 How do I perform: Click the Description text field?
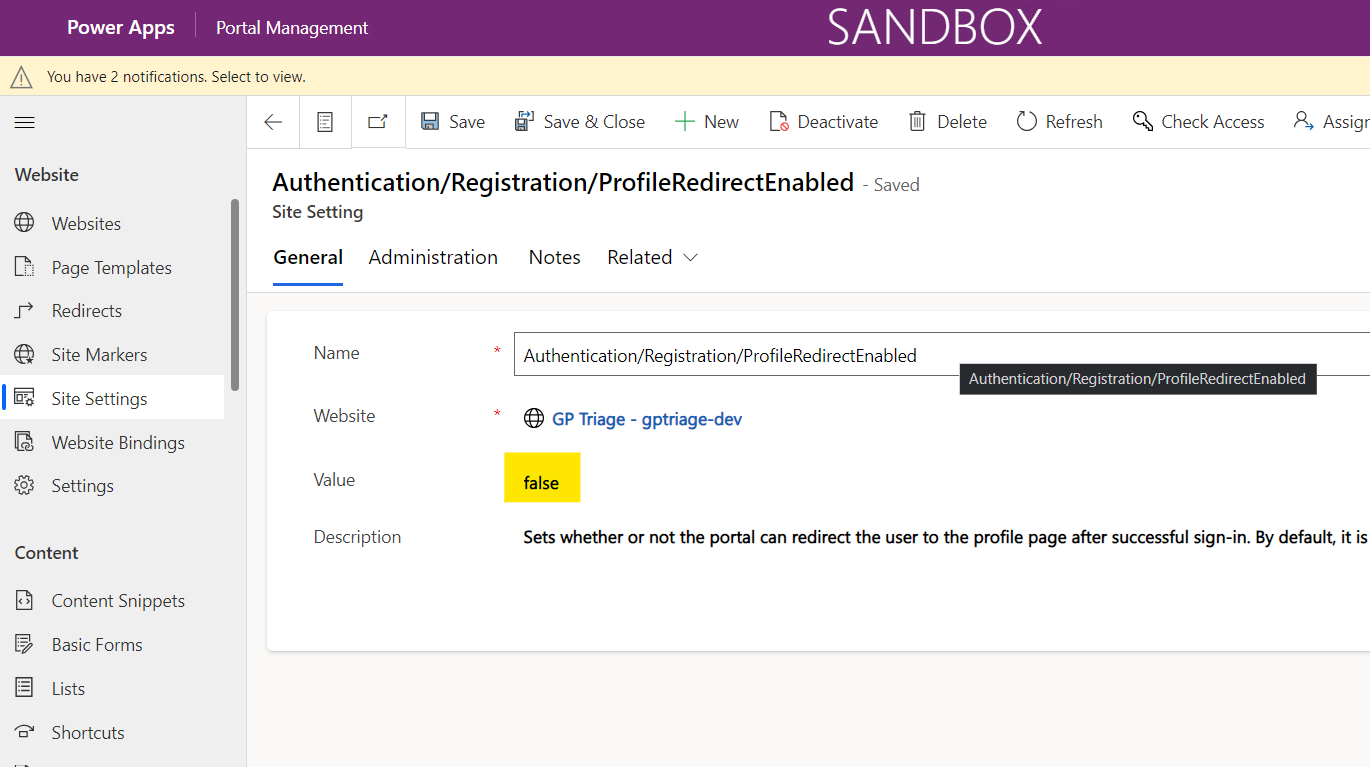[x=945, y=538]
